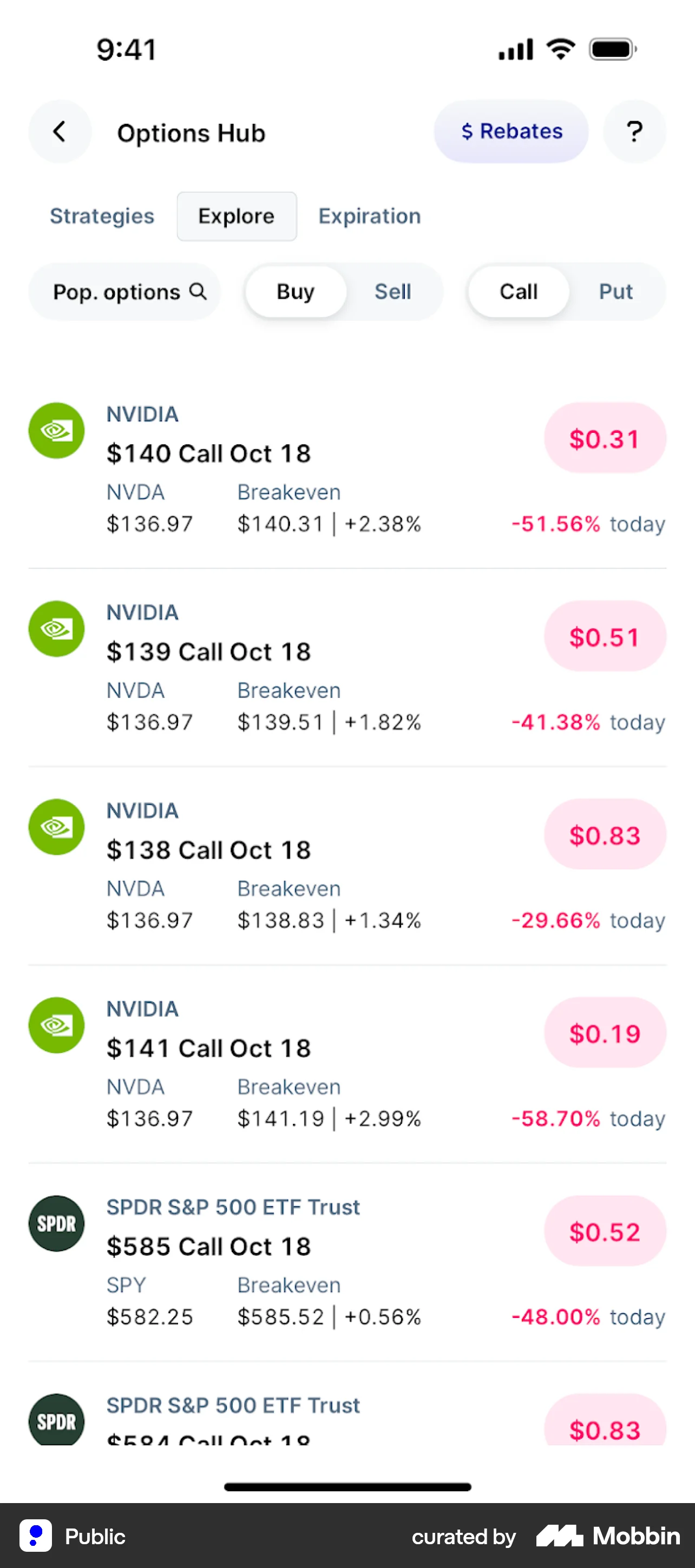
Task: Open the $585 Call Oct 18 listing
Action: [x=209, y=1247]
